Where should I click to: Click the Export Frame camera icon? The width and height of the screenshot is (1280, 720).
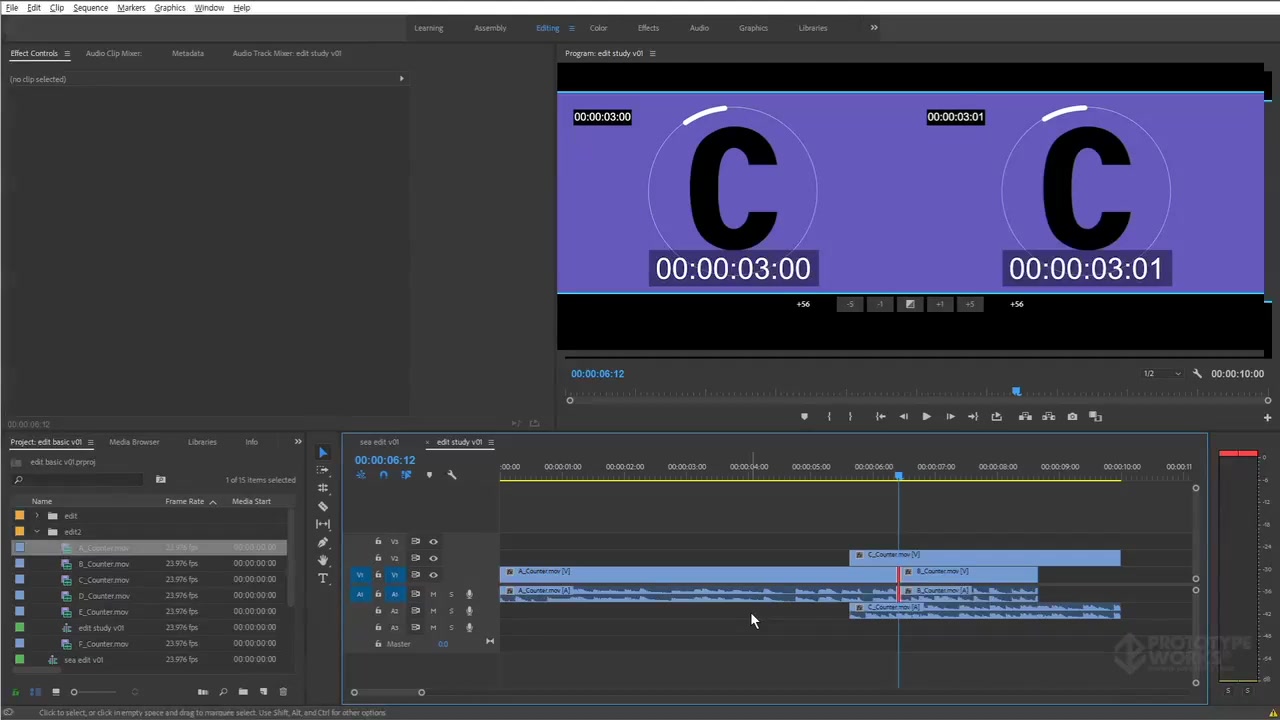[x=1072, y=417]
